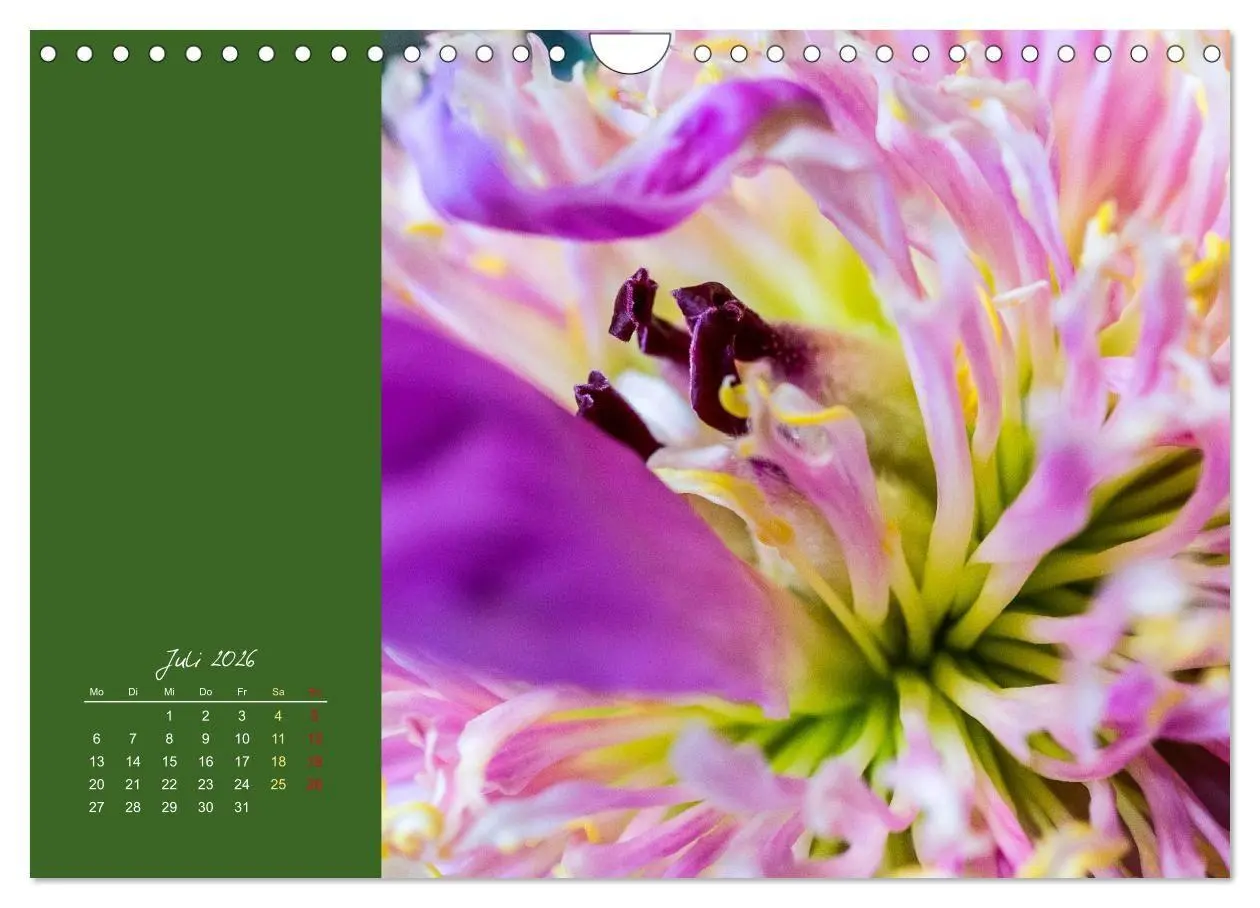Image resolution: width=1260 pixels, height=908 pixels.
Task: Select the 'Mi' weekday header
Action: coord(169,692)
